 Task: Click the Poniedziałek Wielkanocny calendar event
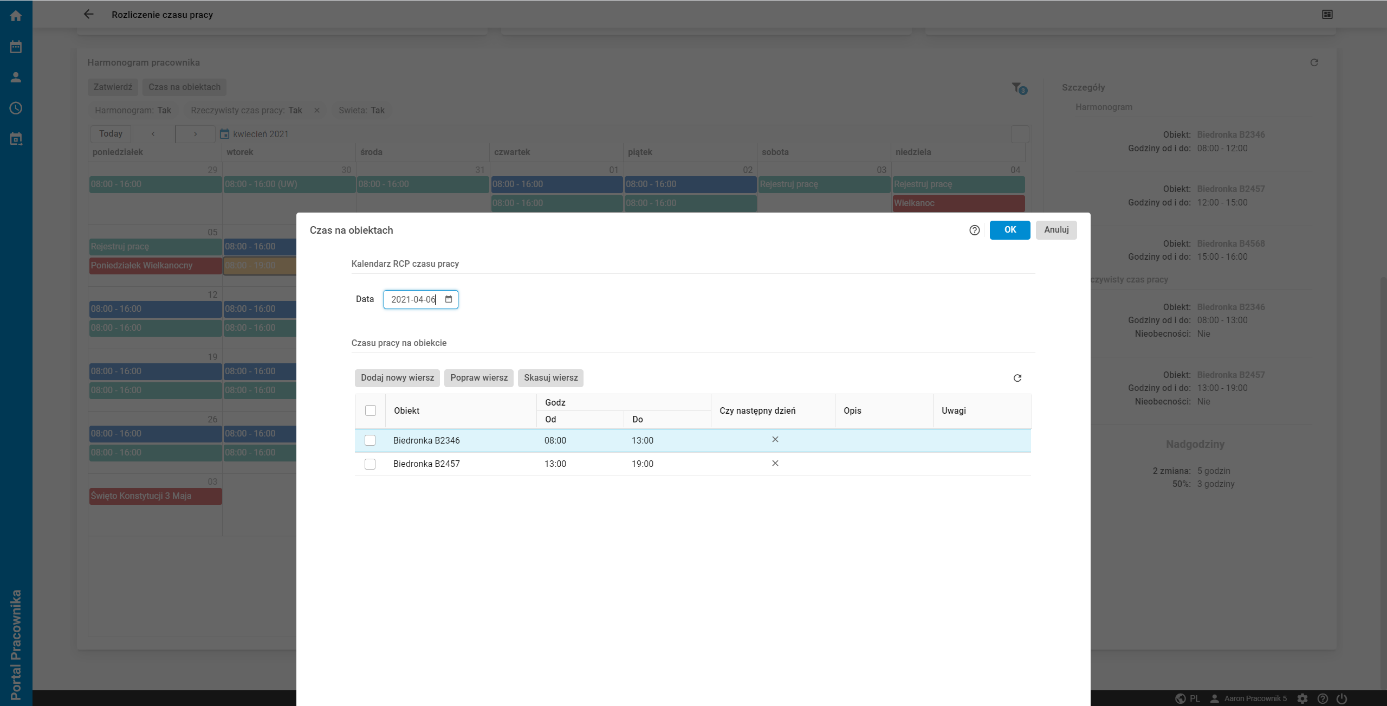click(155, 265)
